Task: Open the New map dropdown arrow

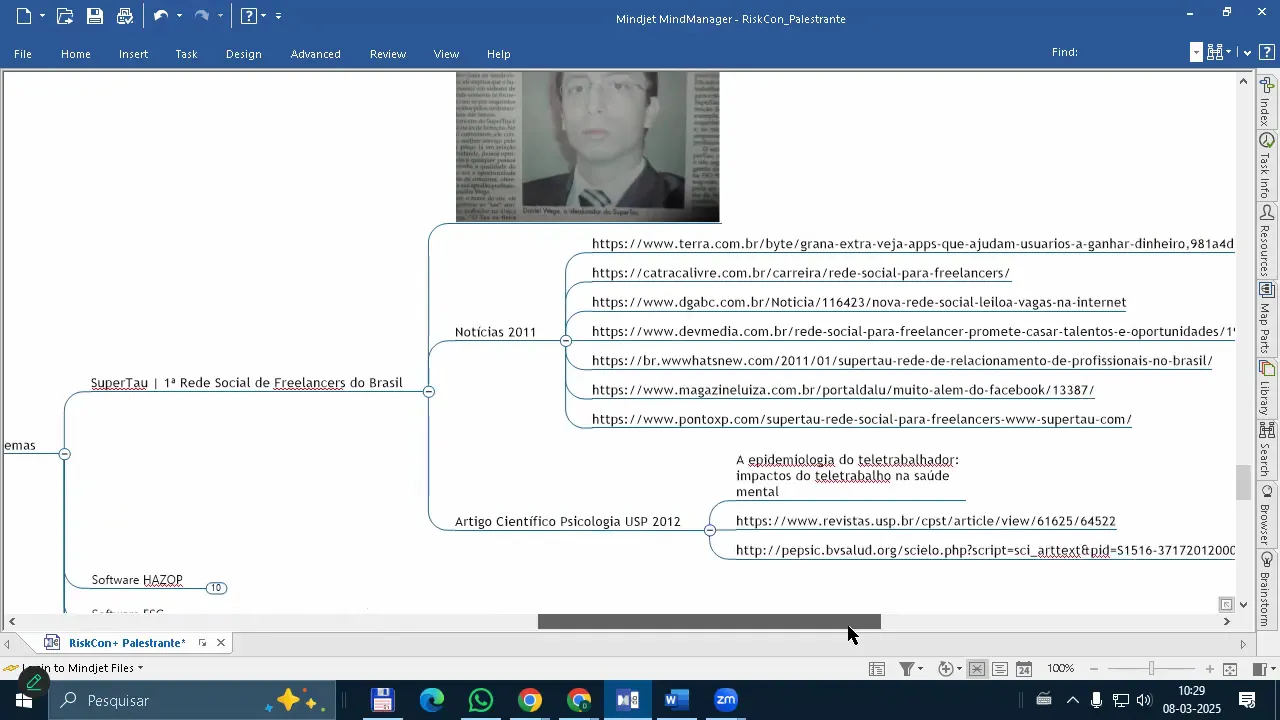Action: pyautogui.click(x=42, y=16)
